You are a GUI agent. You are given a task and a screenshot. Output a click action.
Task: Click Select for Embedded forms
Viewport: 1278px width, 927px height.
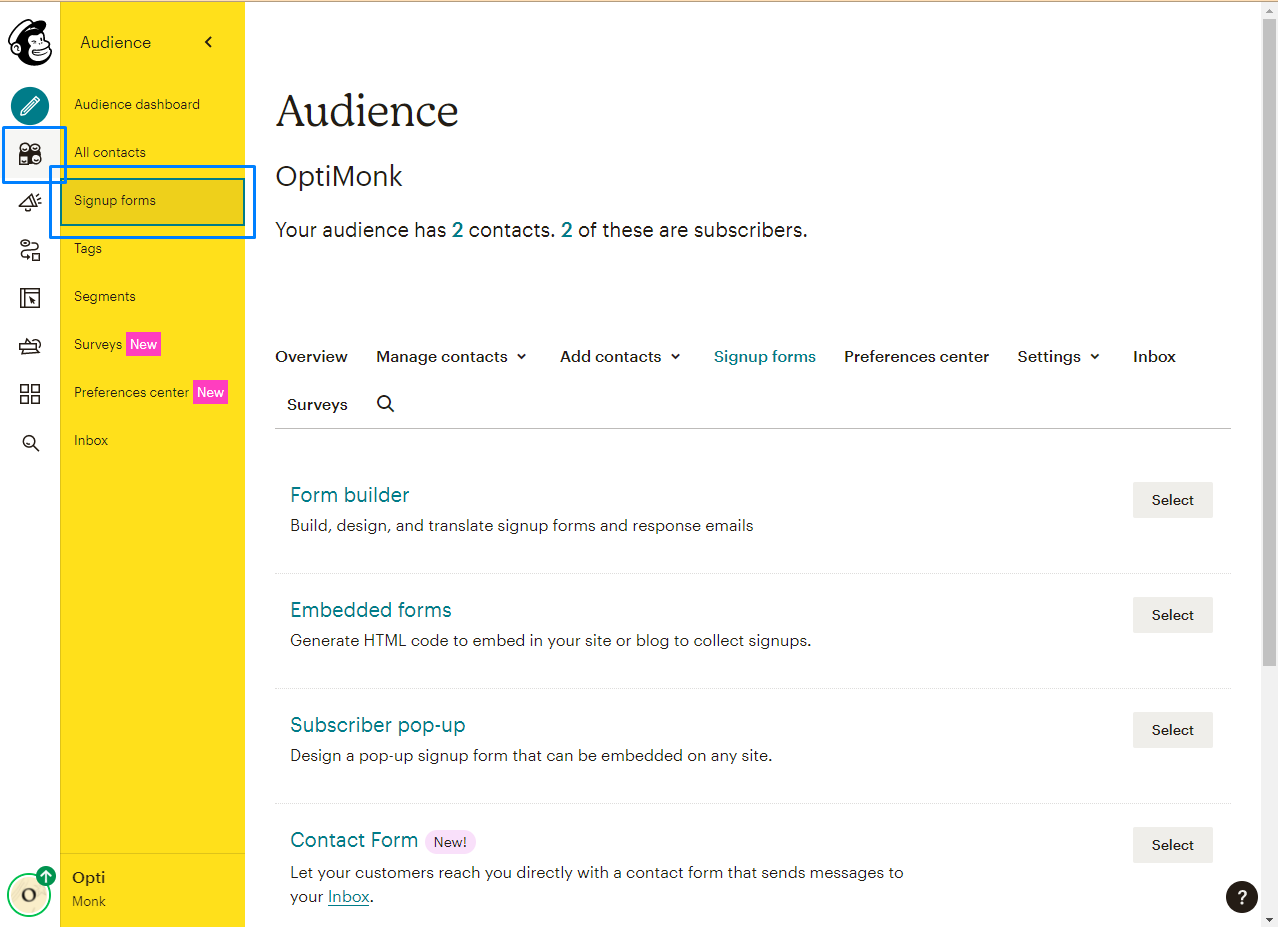[x=1173, y=615]
